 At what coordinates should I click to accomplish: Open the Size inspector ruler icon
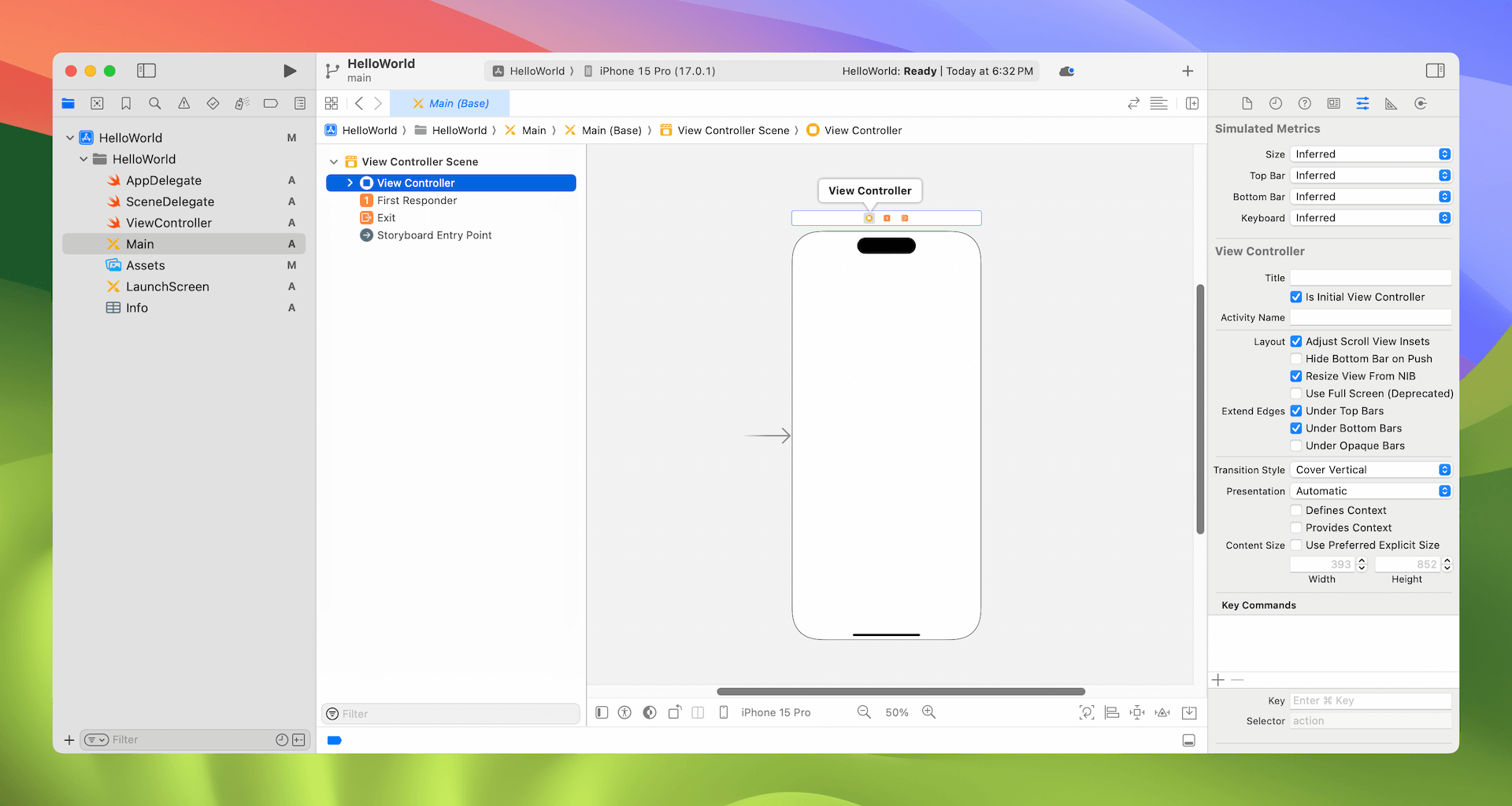coord(1392,103)
